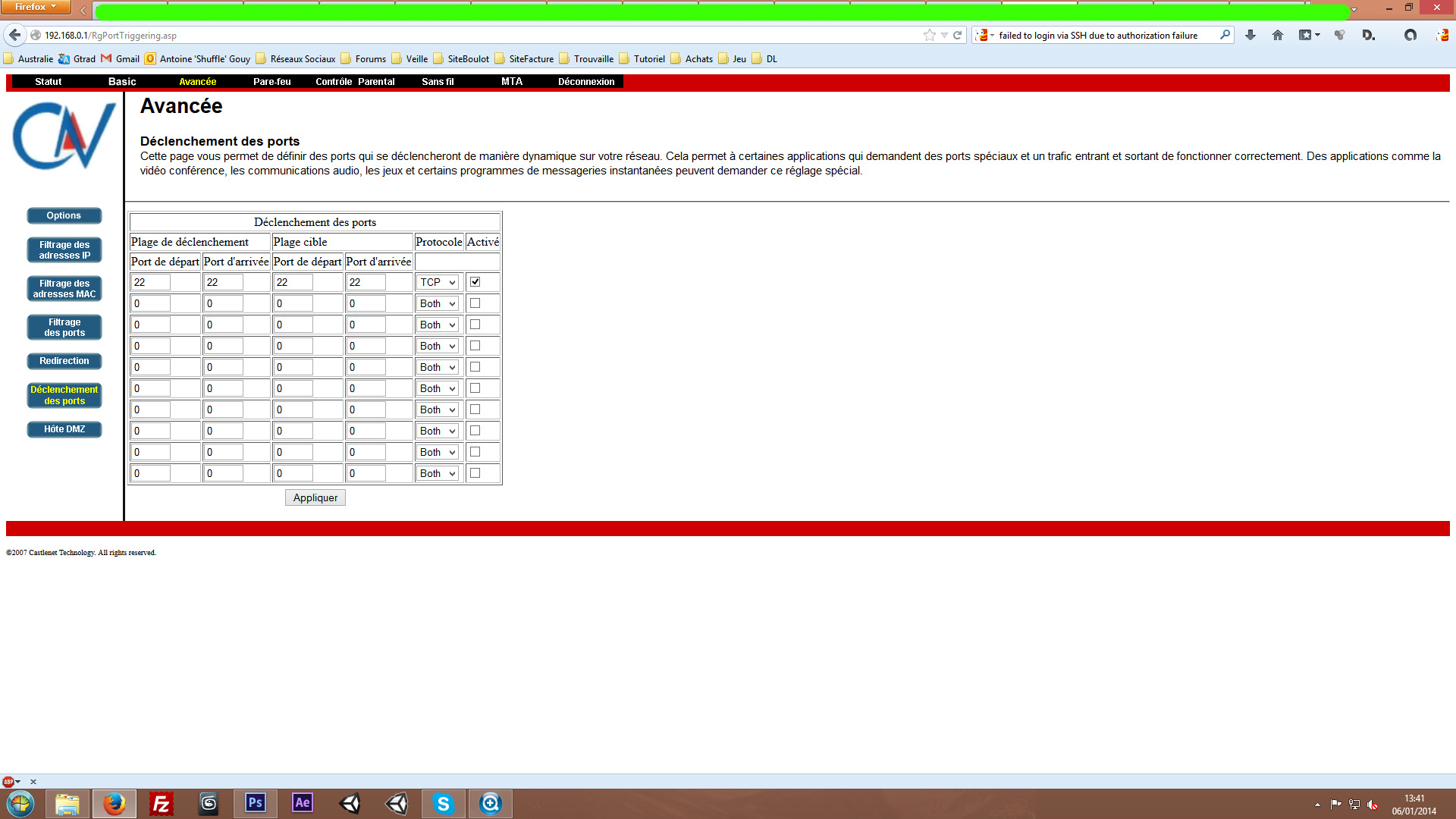The image size is (1456, 819).
Task: Open Photoshop from the taskbar
Action: click(x=256, y=803)
